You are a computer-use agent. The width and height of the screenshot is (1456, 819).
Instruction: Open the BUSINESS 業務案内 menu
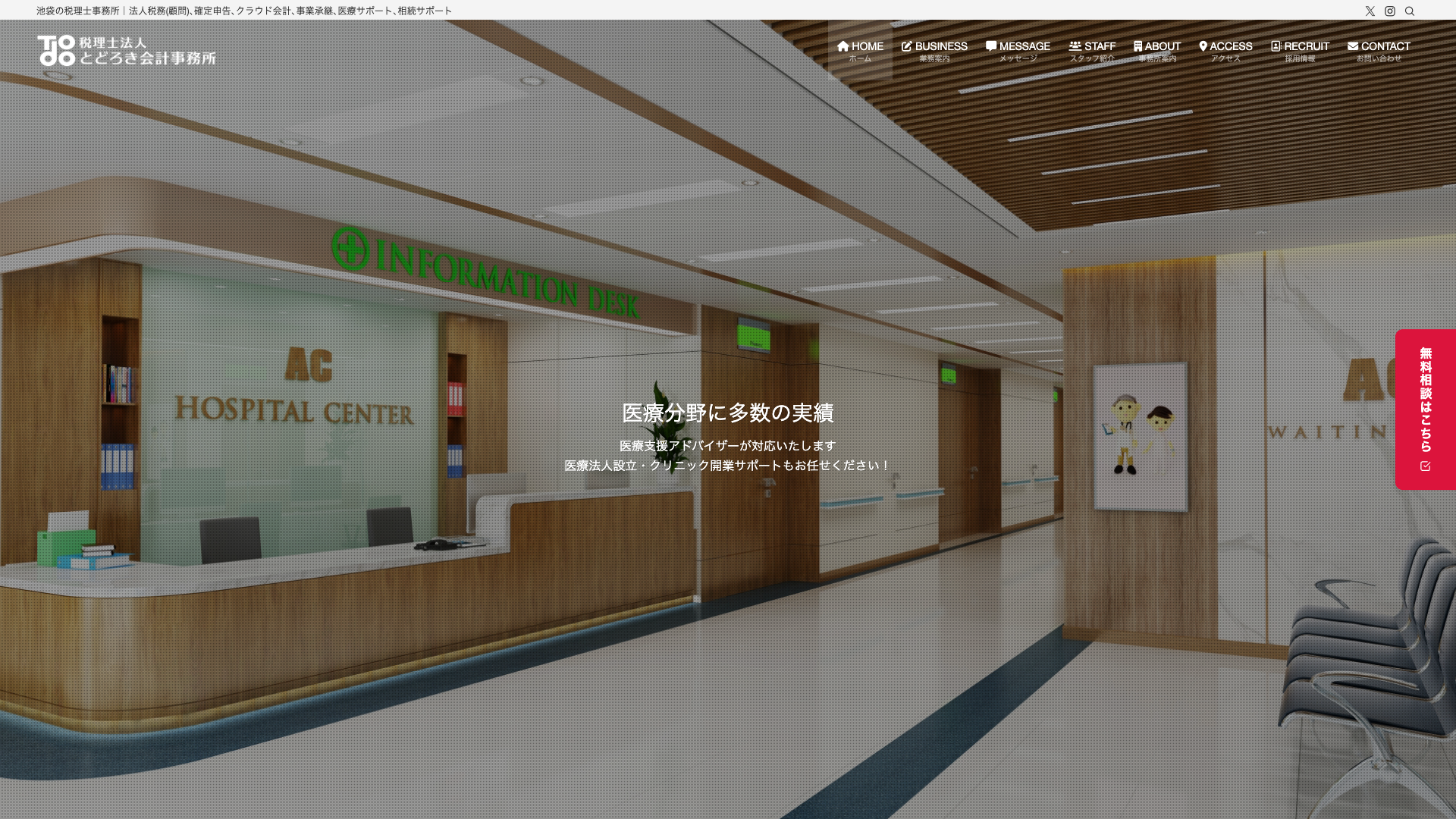[x=934, y=51]
